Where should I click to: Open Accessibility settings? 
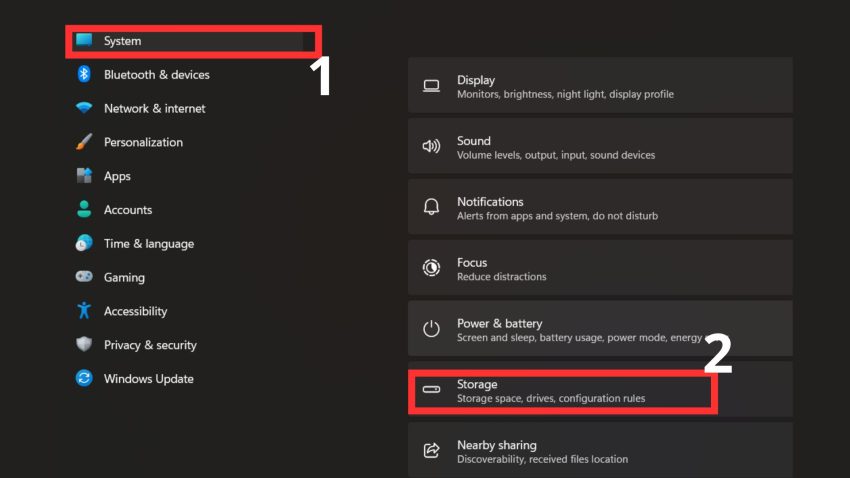136,311
